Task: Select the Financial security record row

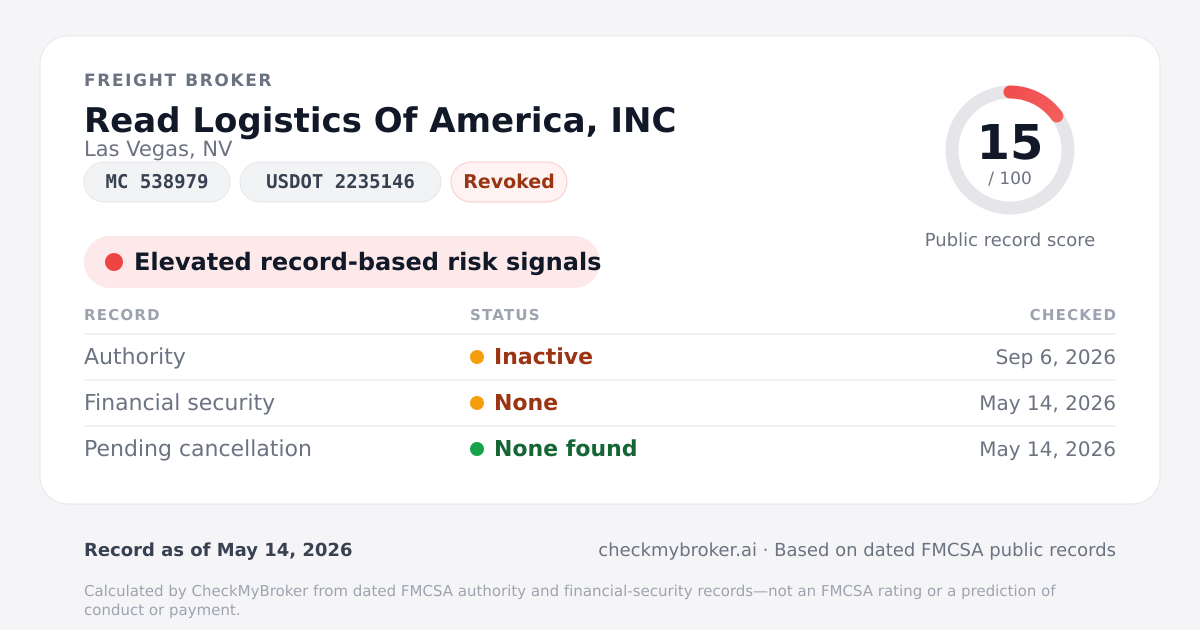Action: (600, 403)
